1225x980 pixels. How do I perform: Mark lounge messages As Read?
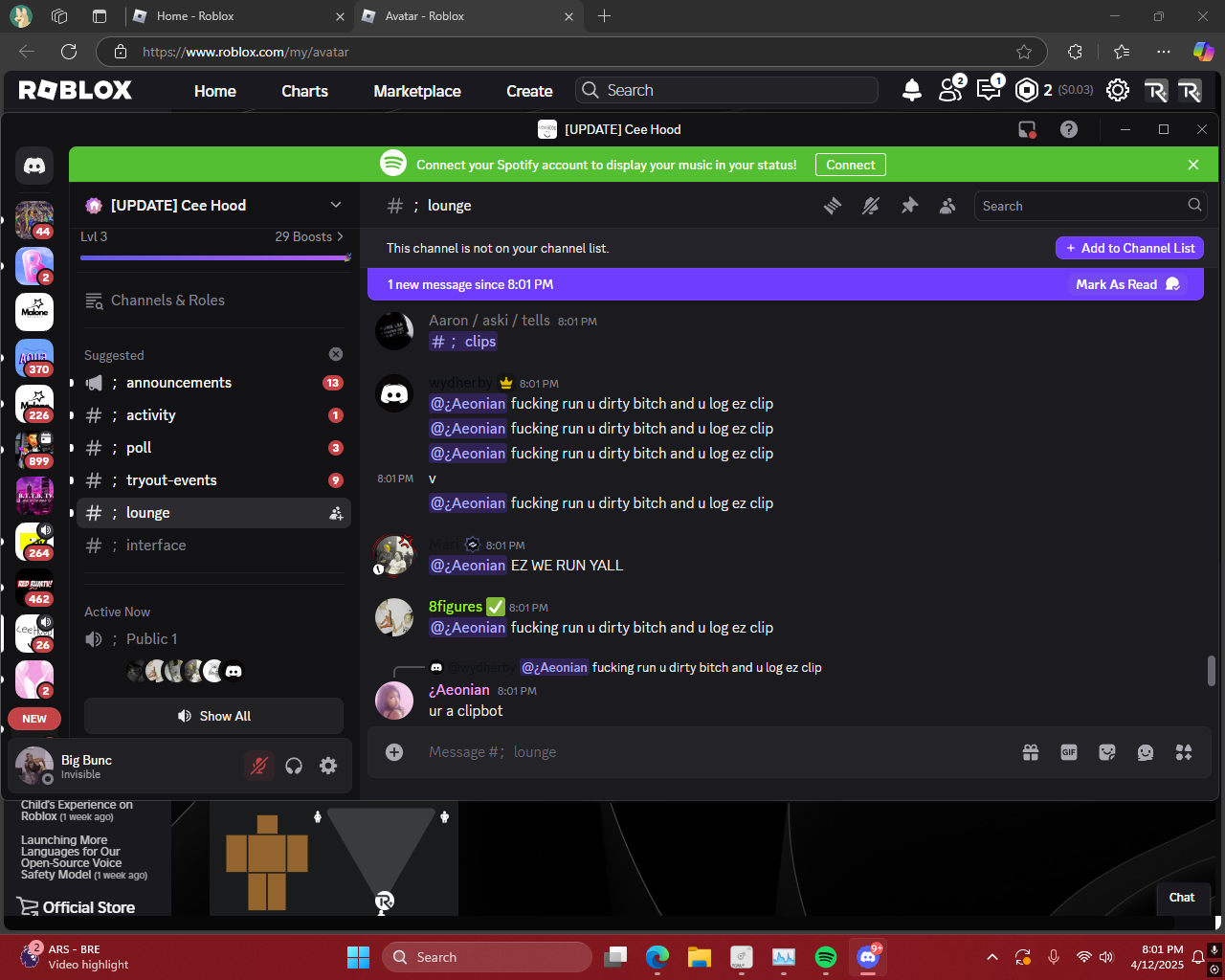1127,284
